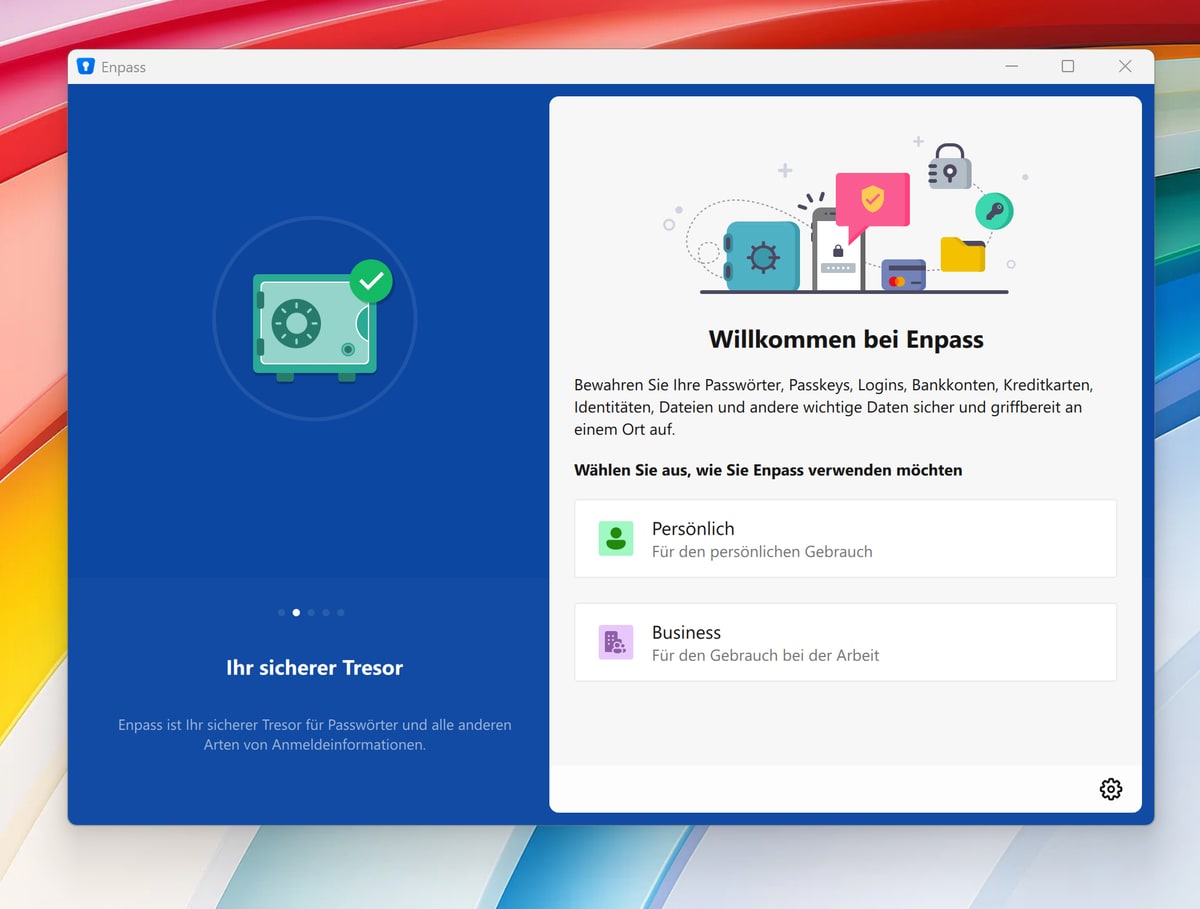The height and width of the screenshot is (909, 1200).
Task: Click the 'Ihr sicherer Tresor' heading
Action: click(x=315, y=668)
